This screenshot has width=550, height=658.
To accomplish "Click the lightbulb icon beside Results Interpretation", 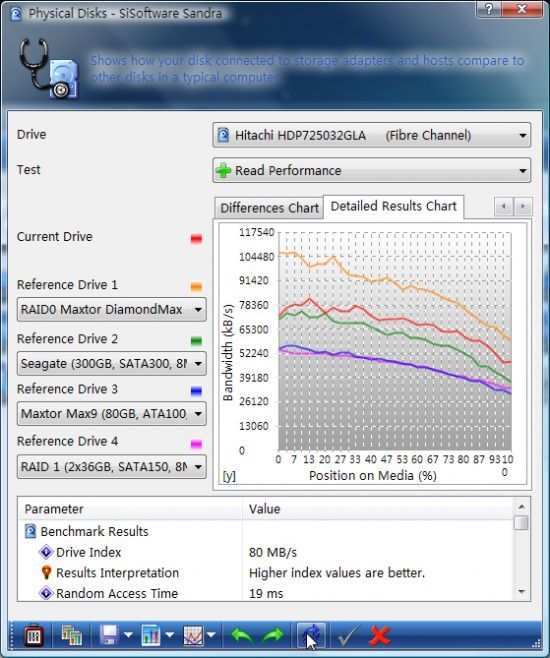I will 46,573.
